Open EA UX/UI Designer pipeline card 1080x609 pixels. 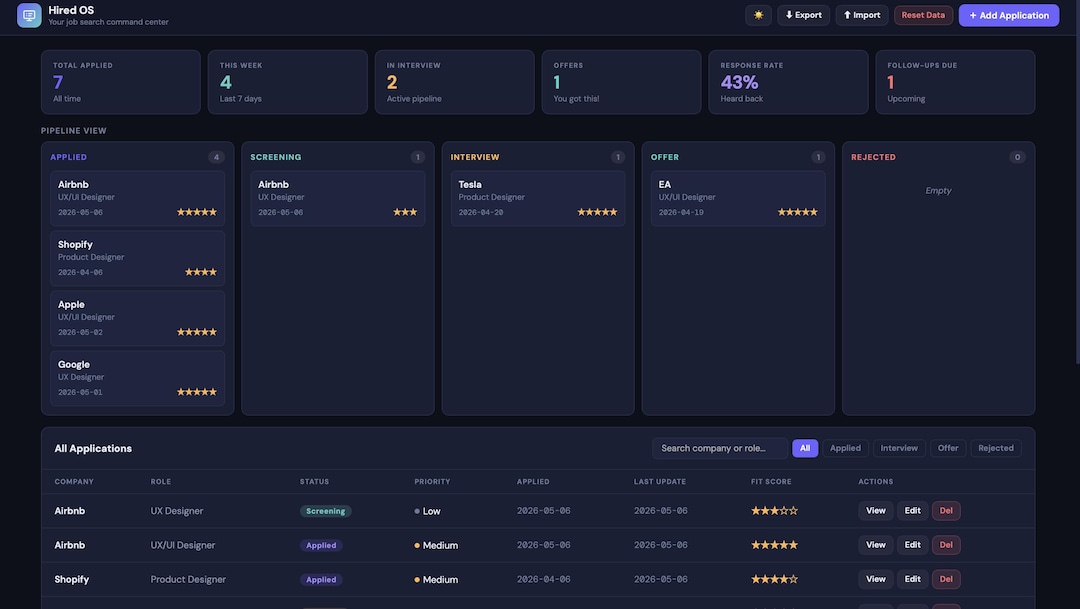(738, 198)
